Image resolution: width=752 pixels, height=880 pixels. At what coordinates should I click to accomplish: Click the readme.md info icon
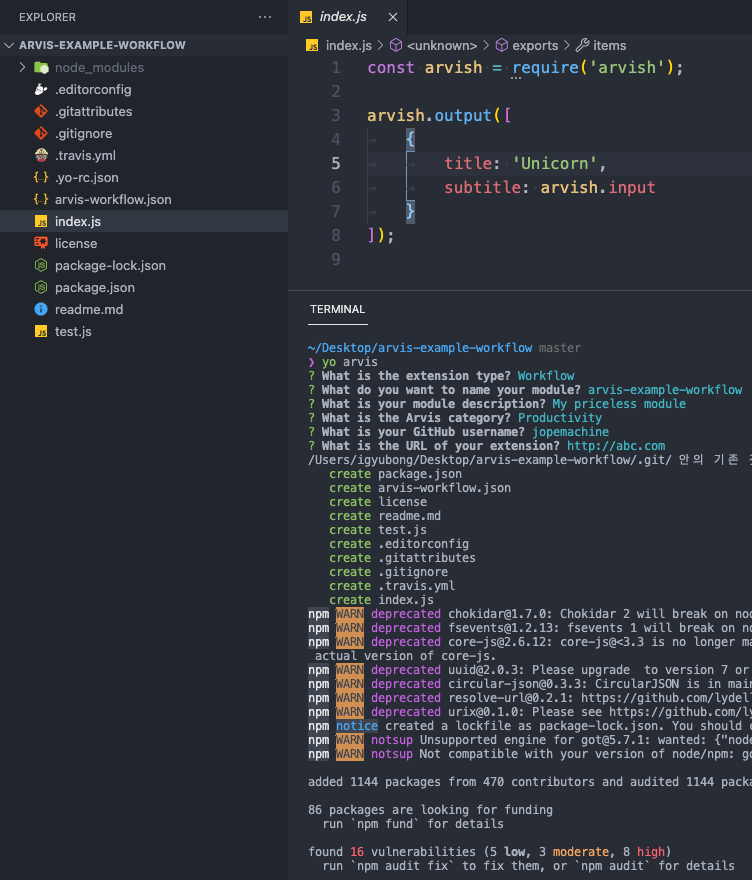[x=41, y=309]
